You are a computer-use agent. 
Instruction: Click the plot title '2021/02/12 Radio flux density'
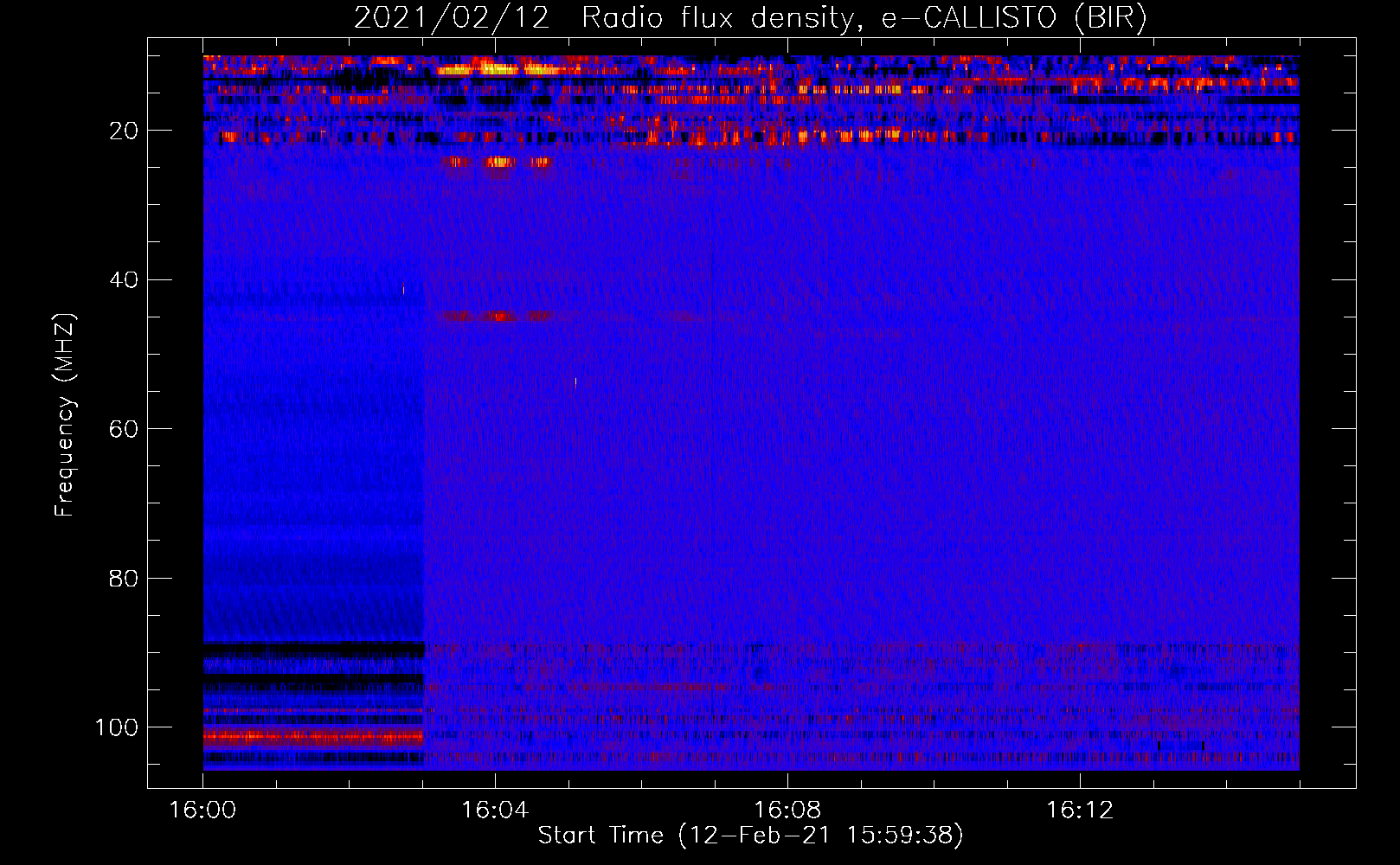[x=750, y=18]
